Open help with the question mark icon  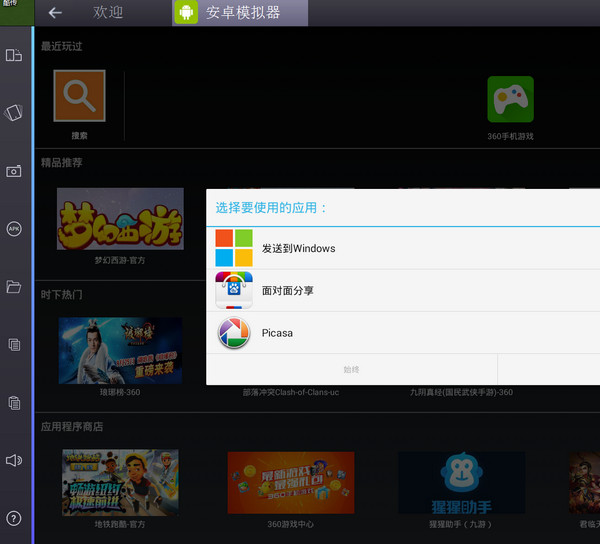[14, 518]
